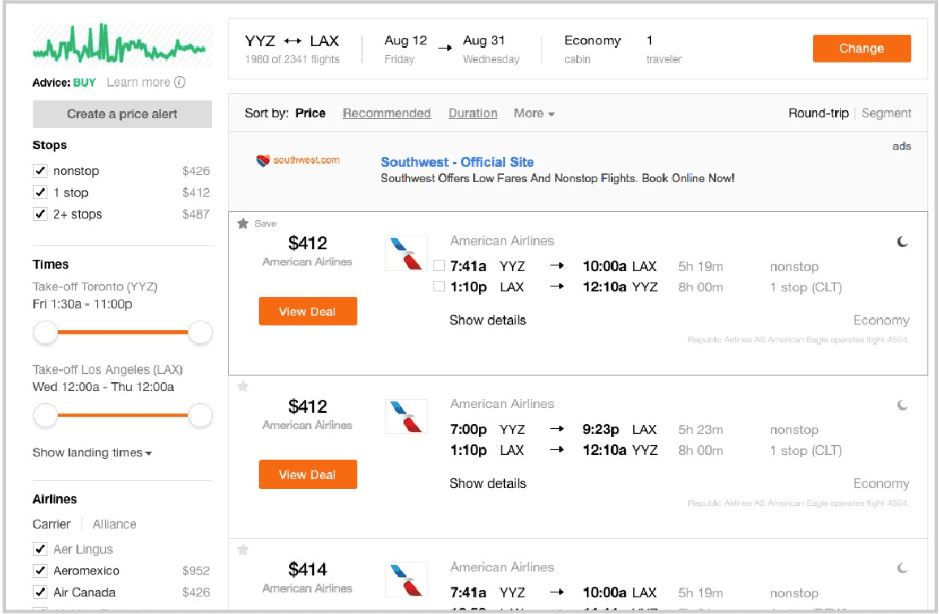Click Create a price alert
This screenshot has height=614, width=939.
click(122, 114)
